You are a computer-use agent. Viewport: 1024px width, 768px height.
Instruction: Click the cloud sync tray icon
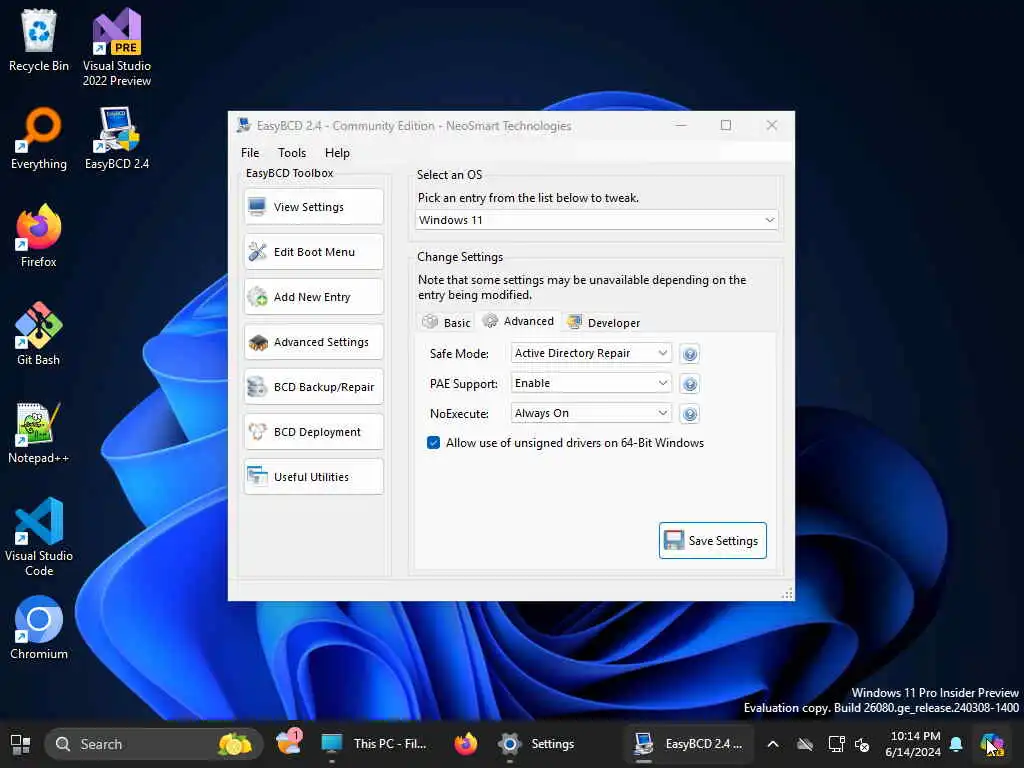(805, 744)
